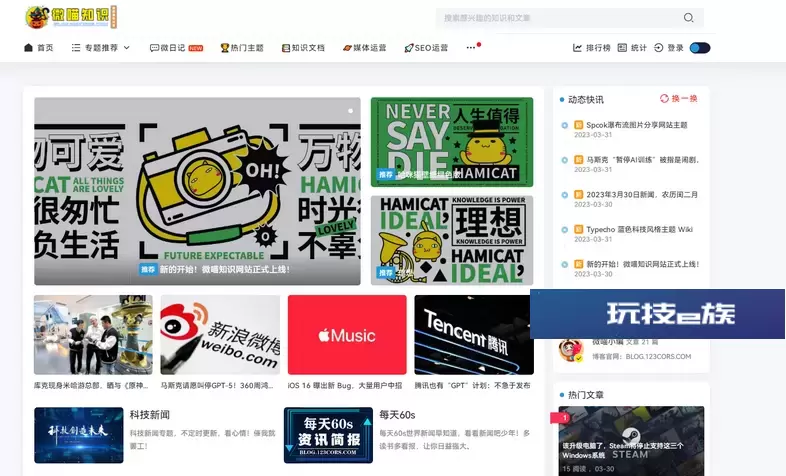Click the home icon beside 首页
Viewport: 786px width, 476px height.
click(29, 48)
